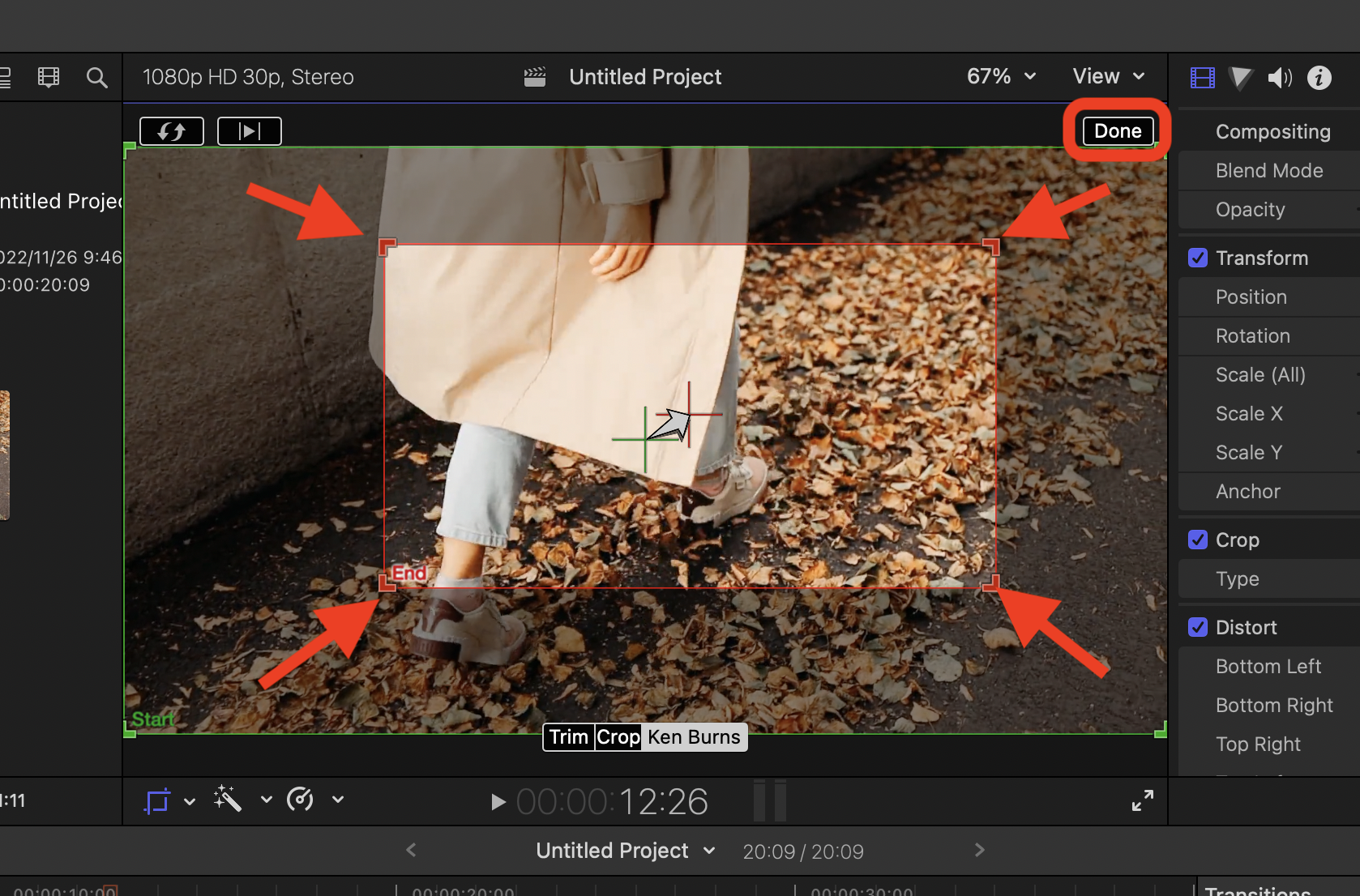Click the Untitled Project viewer title
Image resolution: width=1360 pixels, height=896 pixels.
[645, 77]
